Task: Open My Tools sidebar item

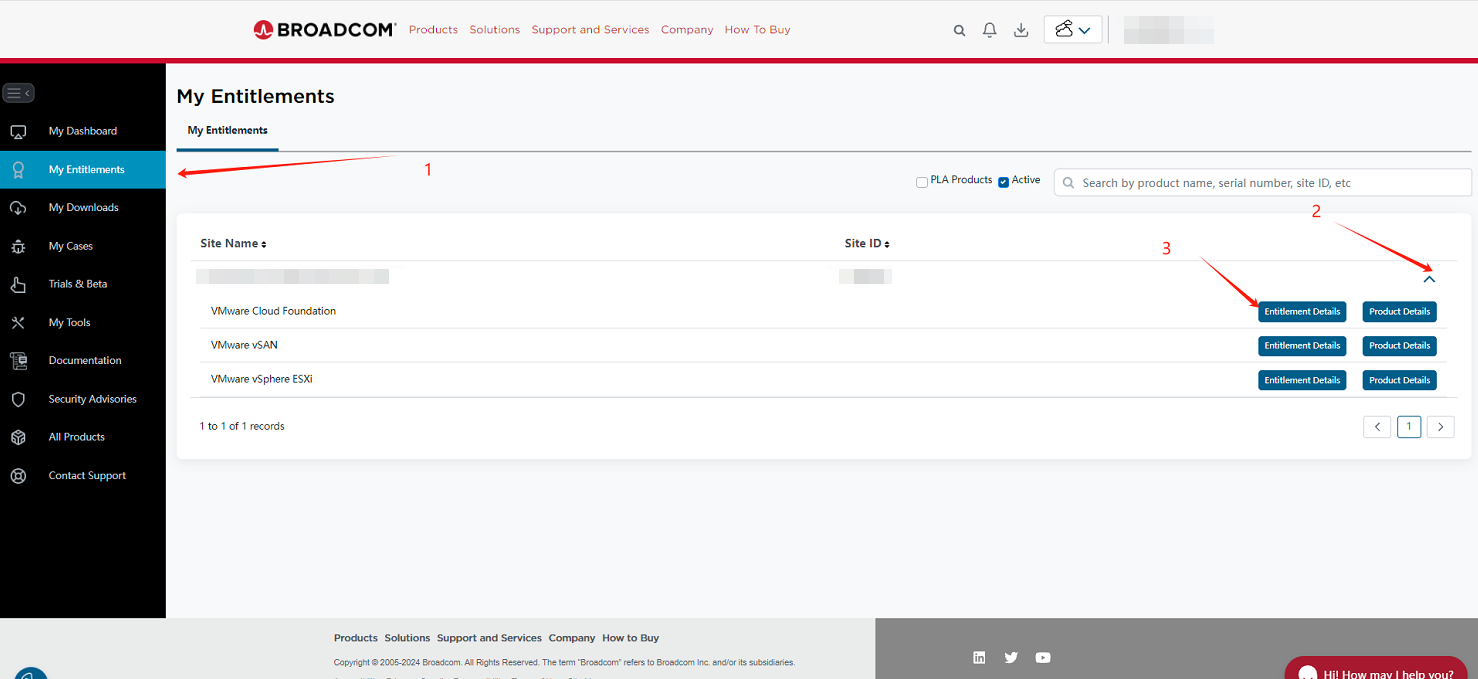Action: pos(83,323)
